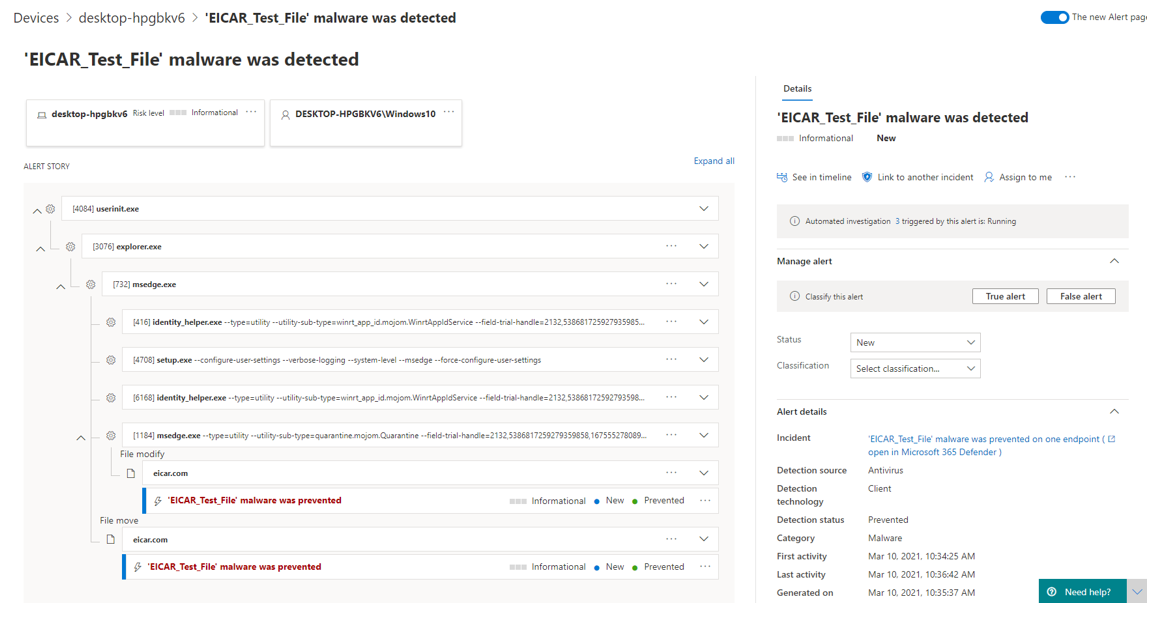1161x623 pixels.
Task: Click file icon of File modify eicar.com
Action: [x=130, y=473]
